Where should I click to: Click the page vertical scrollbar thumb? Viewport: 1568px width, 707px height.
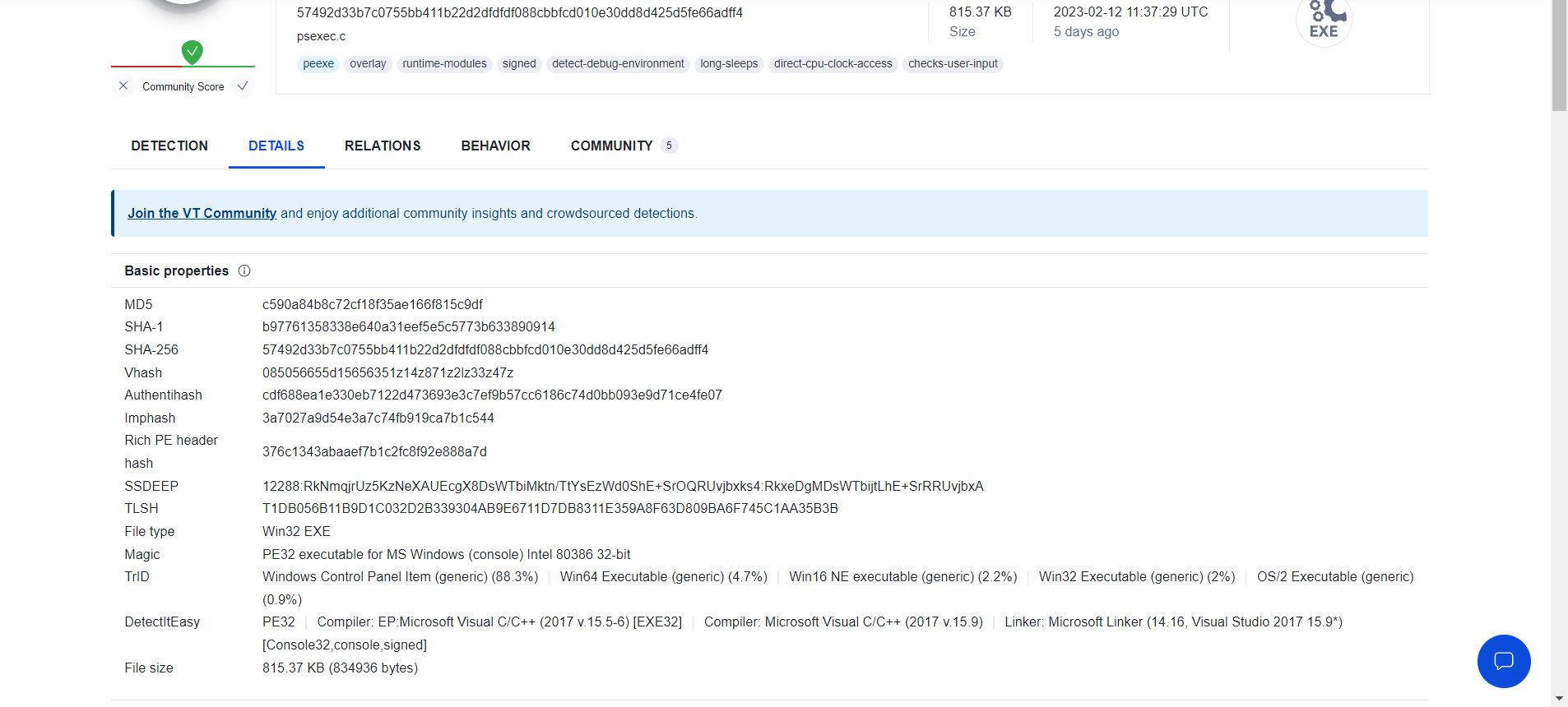coord(1559,55)
